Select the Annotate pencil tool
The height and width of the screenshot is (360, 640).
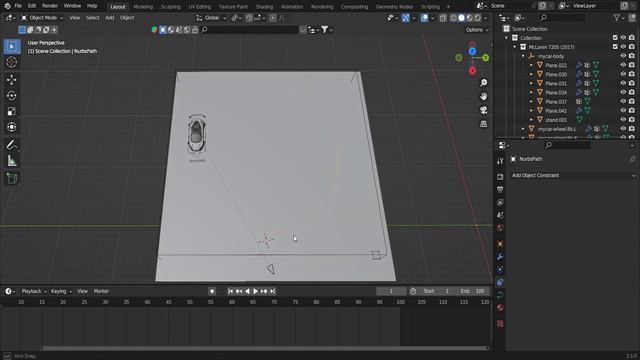pyautogui.click(x=12, y=145)
